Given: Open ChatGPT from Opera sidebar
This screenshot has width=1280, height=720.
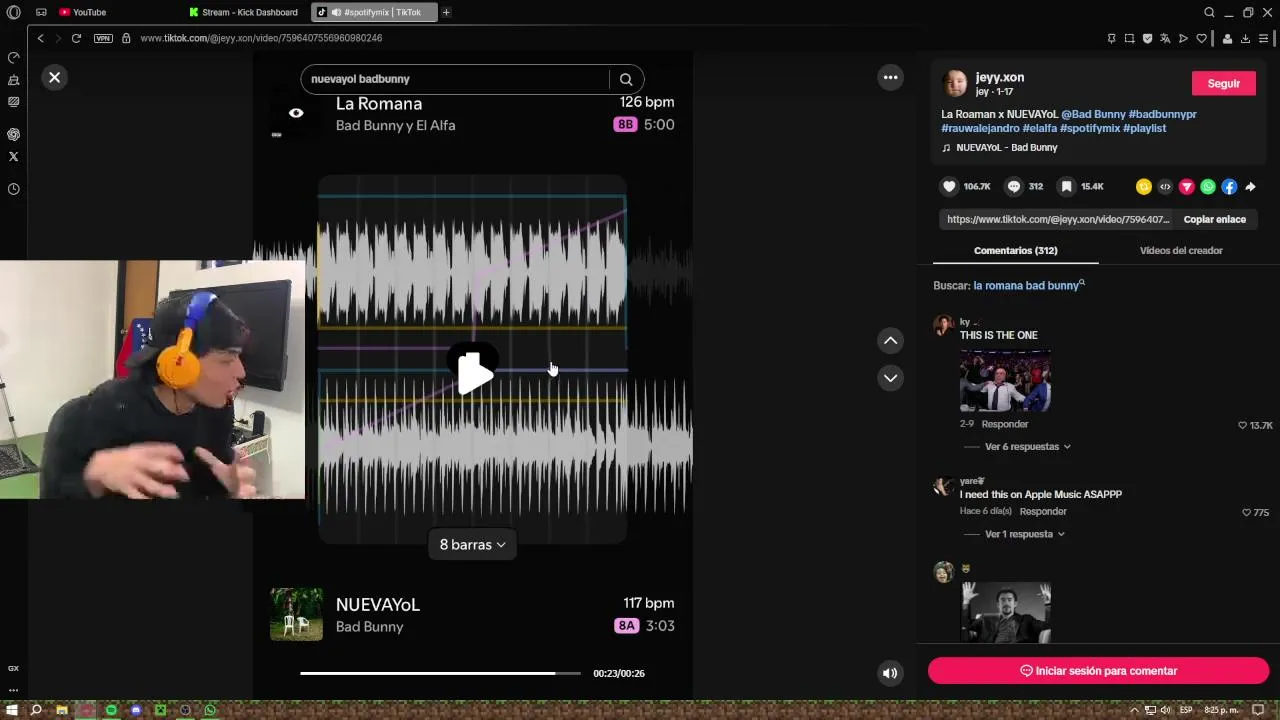Looking at the screenshot, I should pyautogui.click(x=13, y=134).
